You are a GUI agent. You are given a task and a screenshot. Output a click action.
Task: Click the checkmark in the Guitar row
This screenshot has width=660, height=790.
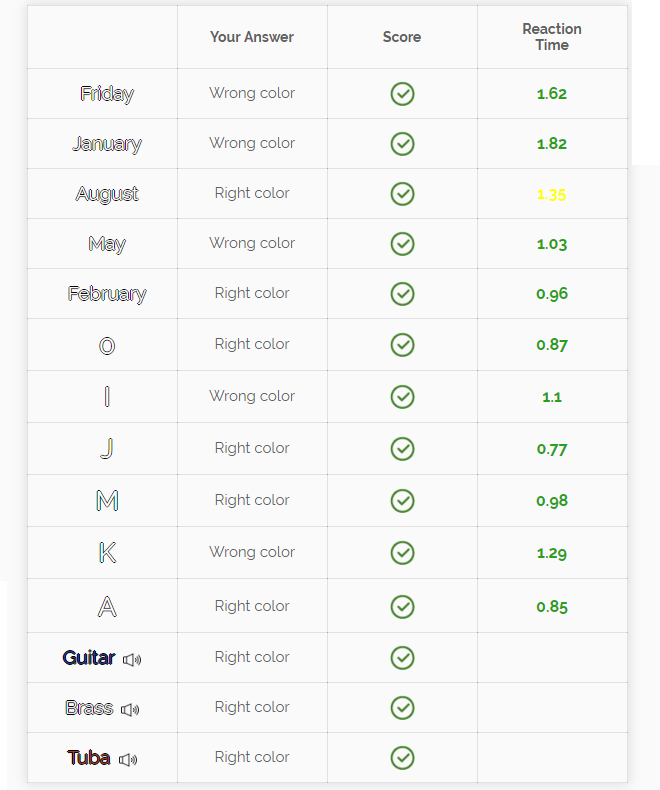coord(402,658)
